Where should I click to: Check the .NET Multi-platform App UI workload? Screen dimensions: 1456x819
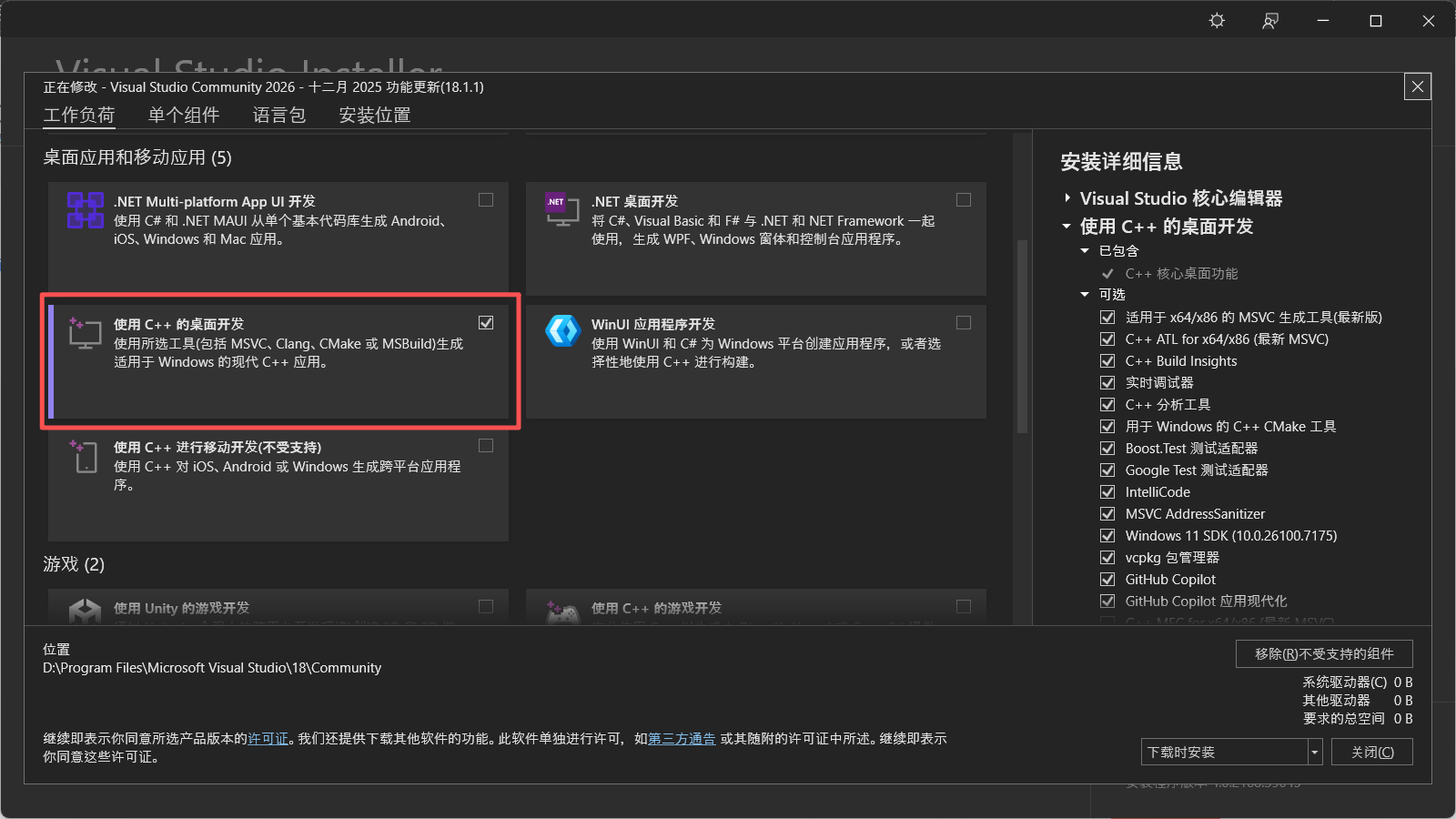tap(486, 200)
